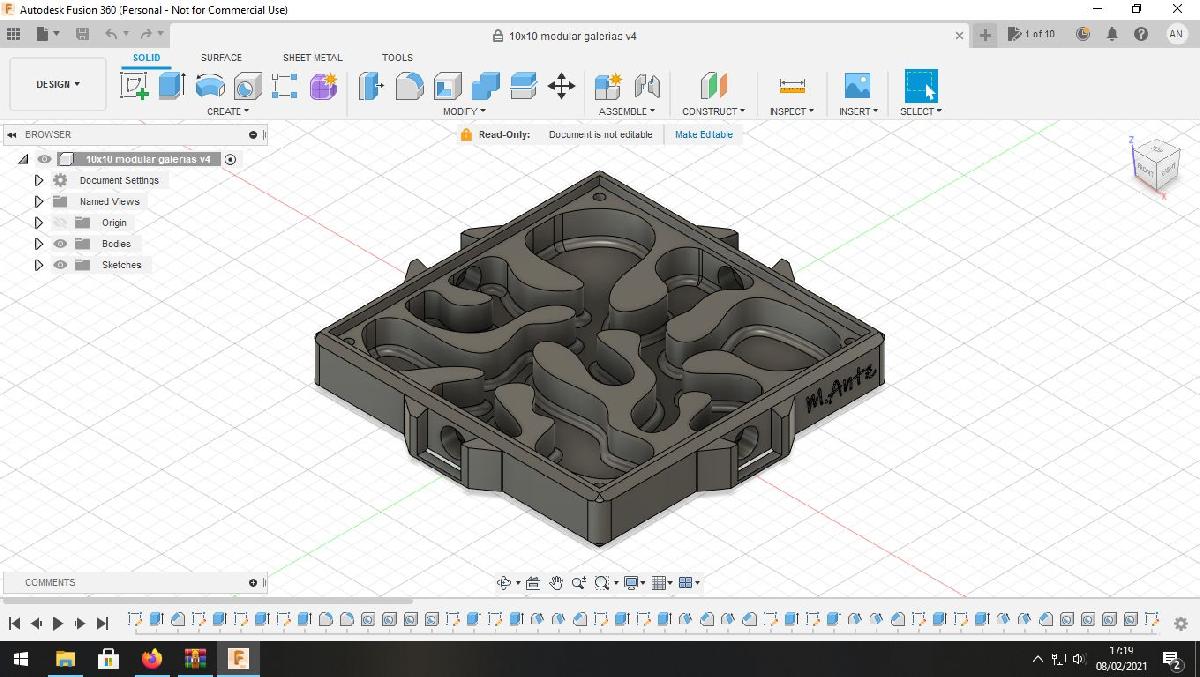Open the INSERT menu

(x=858, y=111)
